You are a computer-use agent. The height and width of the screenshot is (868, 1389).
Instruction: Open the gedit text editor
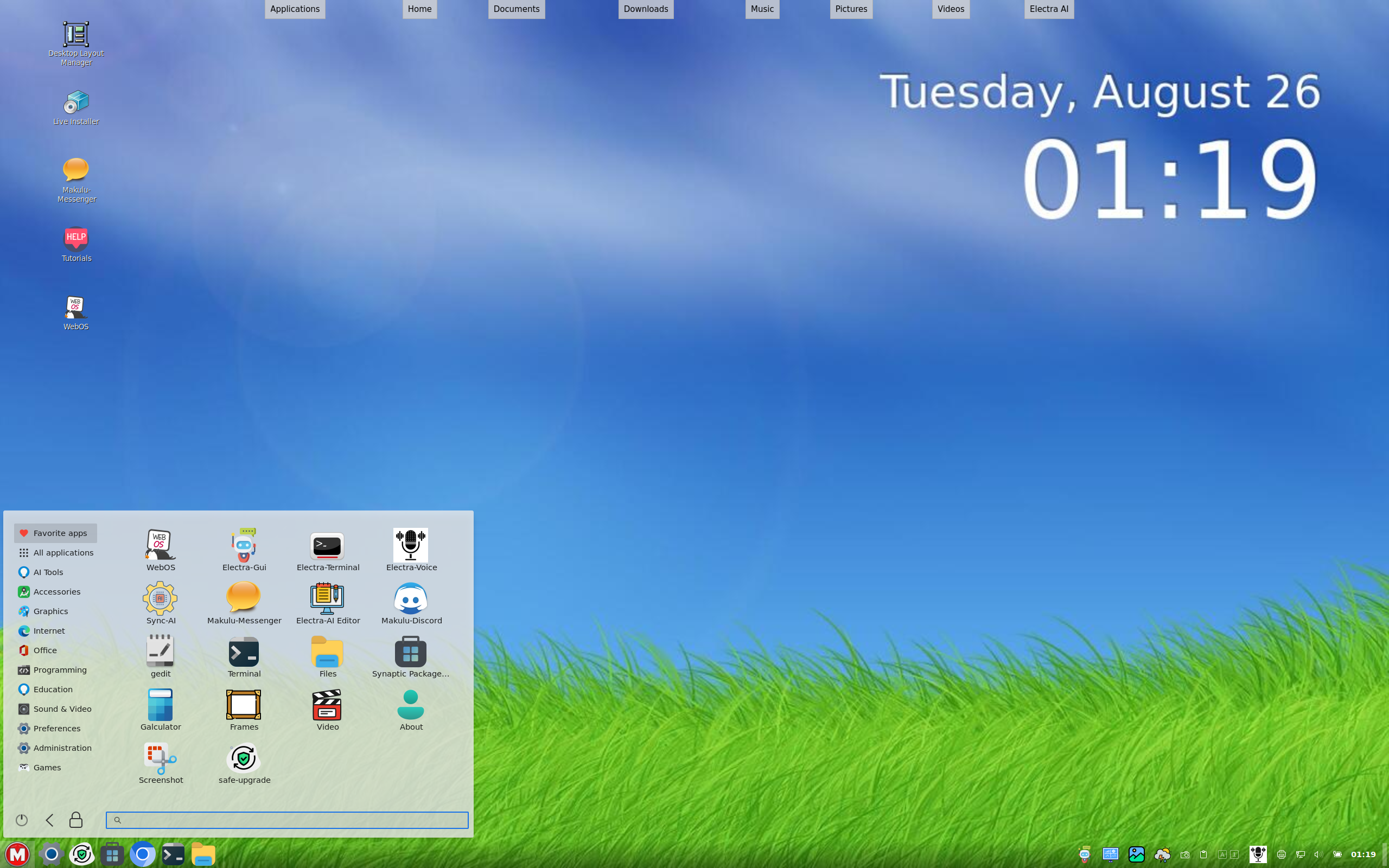coord(160,655)
